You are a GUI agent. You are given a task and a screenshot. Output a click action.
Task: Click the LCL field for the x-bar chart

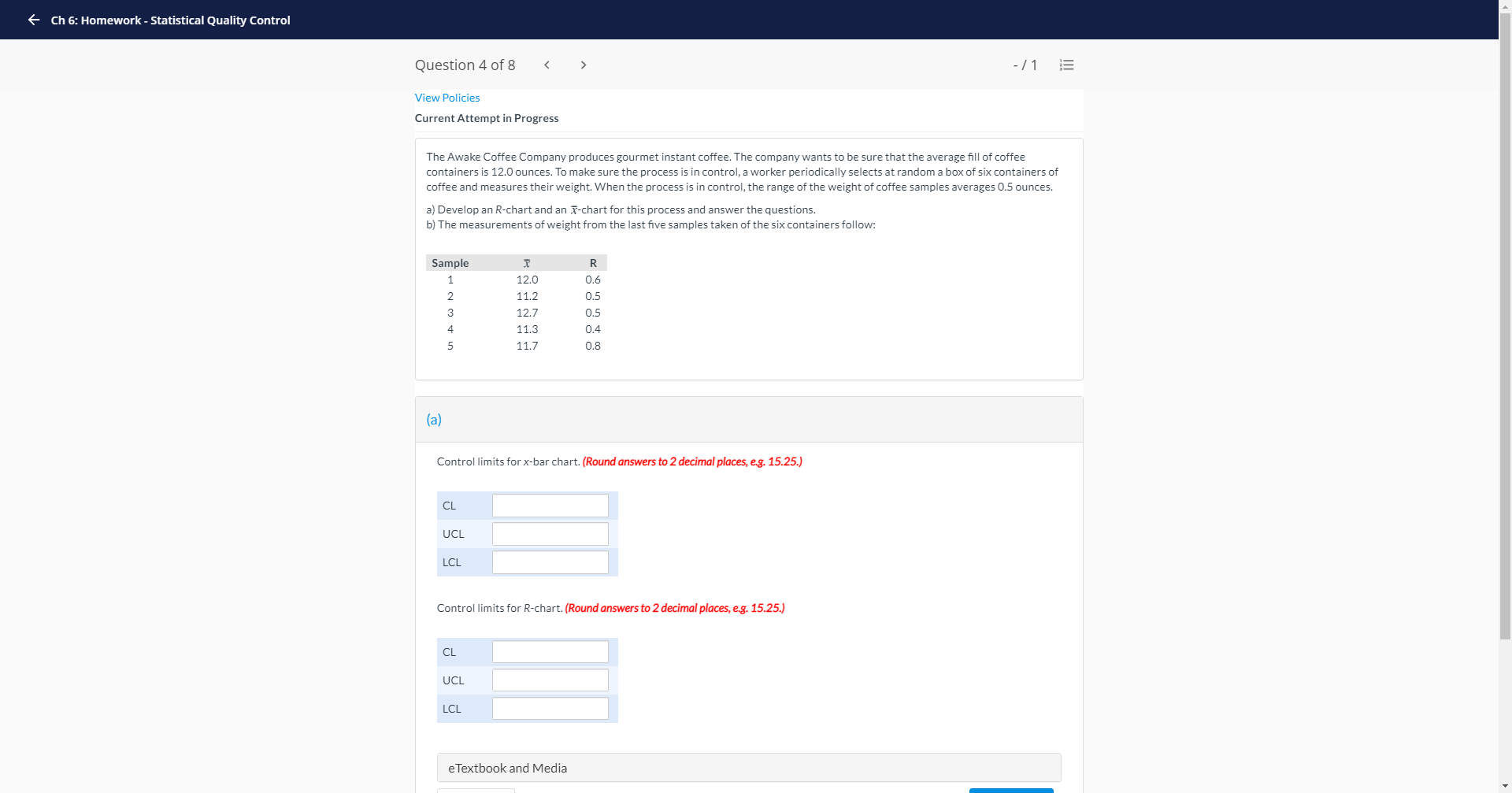point(550,561)
